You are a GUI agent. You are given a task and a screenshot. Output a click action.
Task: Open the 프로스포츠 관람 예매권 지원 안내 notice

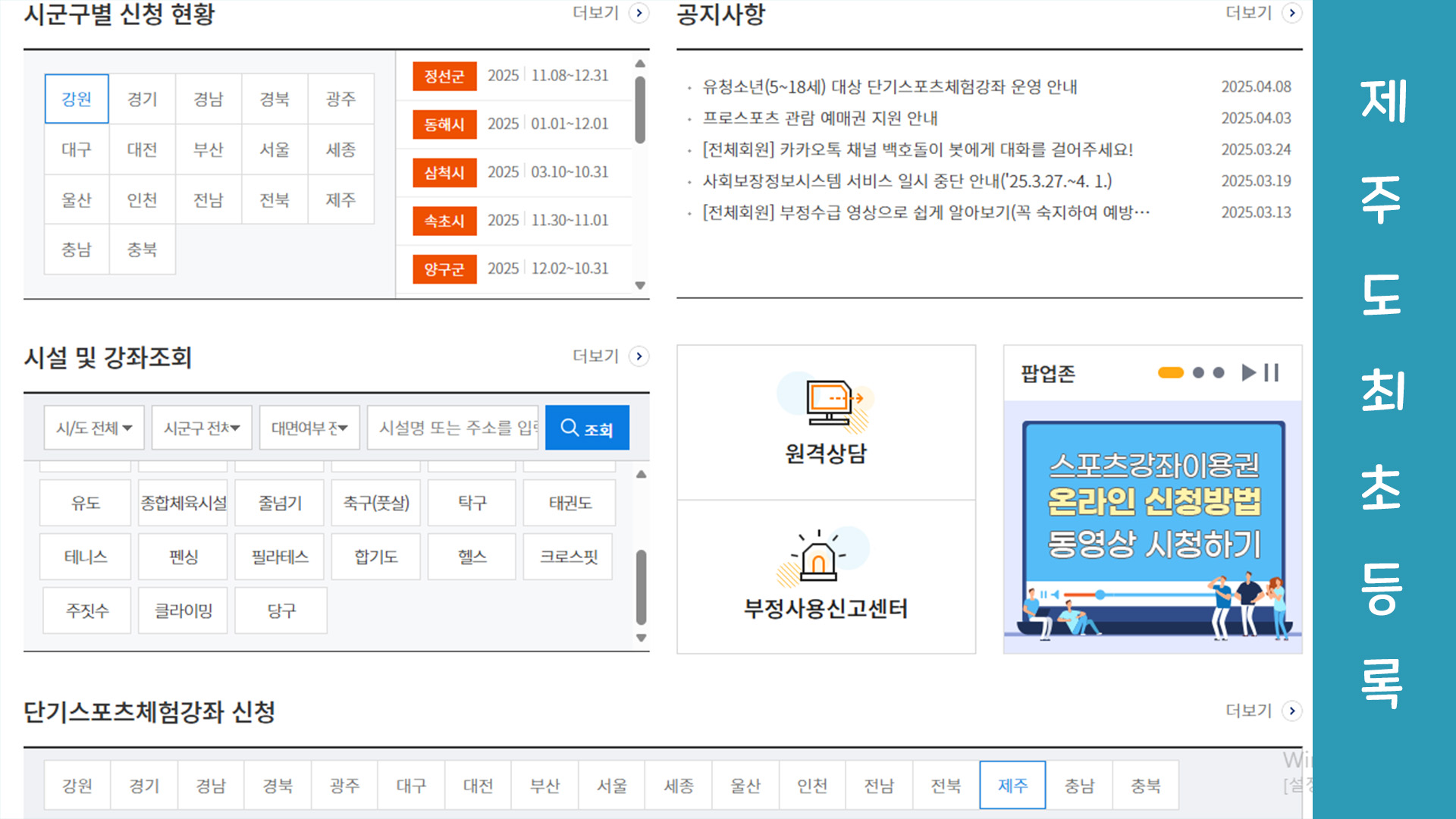click(x=821, y=118)
